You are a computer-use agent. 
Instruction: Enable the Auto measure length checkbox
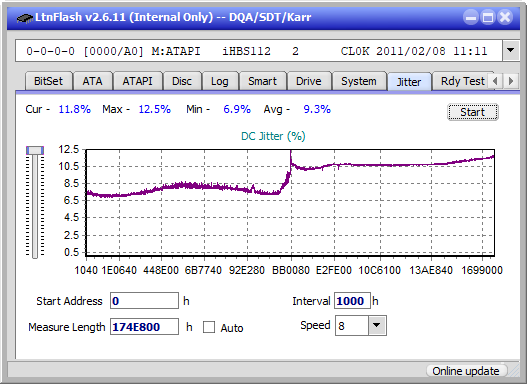tap(209, 327)
